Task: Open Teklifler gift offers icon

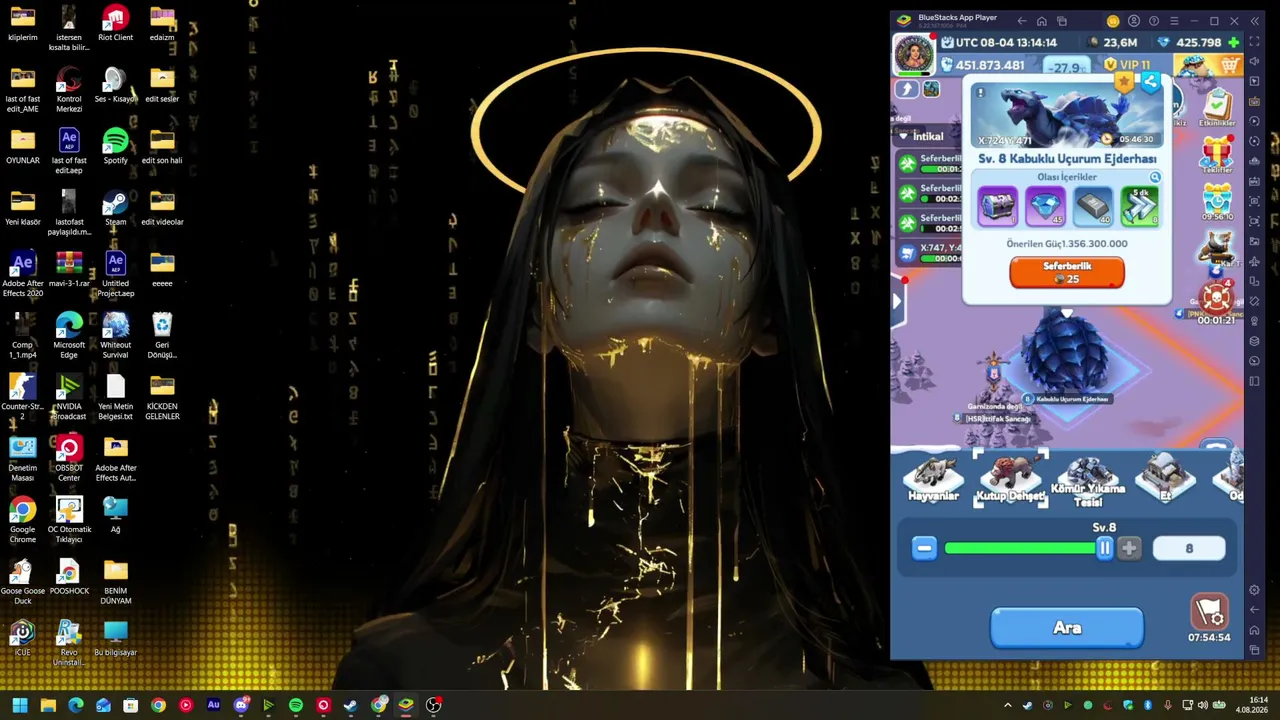Action: click(x=1217, y=155)
